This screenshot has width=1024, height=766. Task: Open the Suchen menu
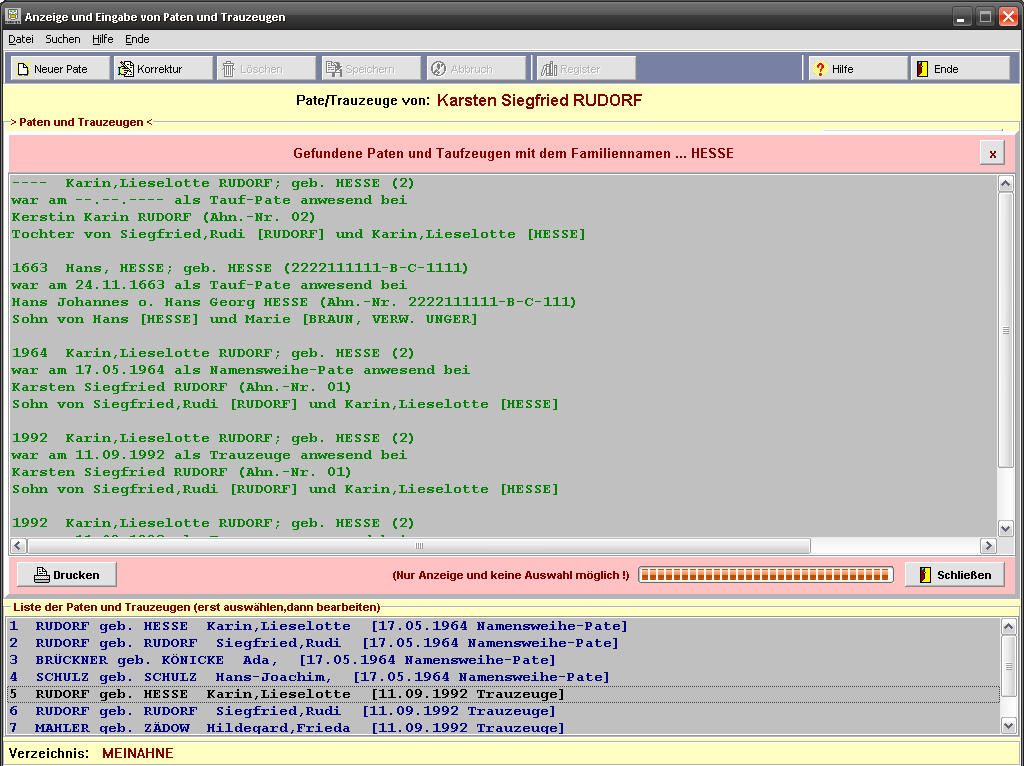coord(63,39)
